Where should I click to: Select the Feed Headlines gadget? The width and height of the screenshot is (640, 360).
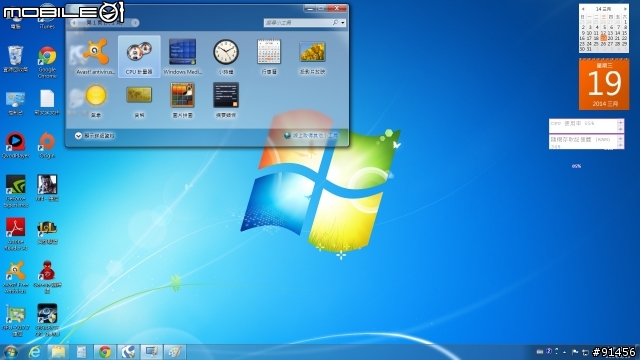pyautogui.click(x=226, y=100)
